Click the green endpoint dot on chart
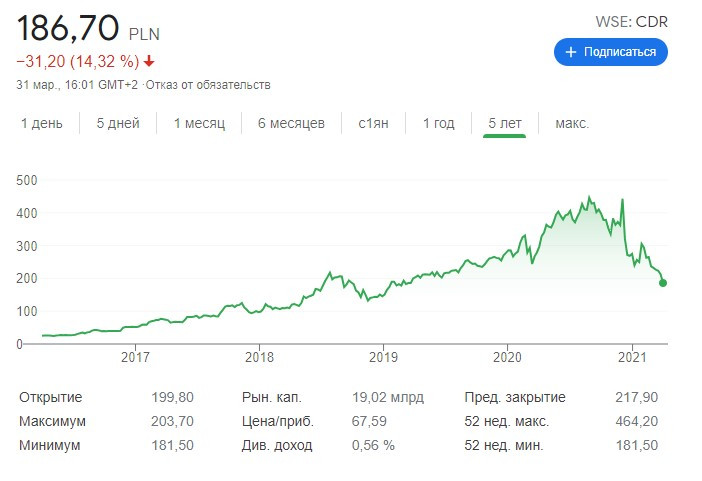 click(663, 283)
